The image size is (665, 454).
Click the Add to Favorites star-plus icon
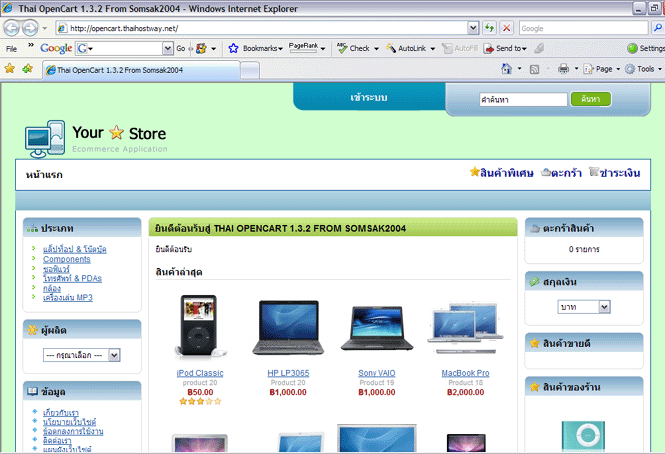click(28, 68)
